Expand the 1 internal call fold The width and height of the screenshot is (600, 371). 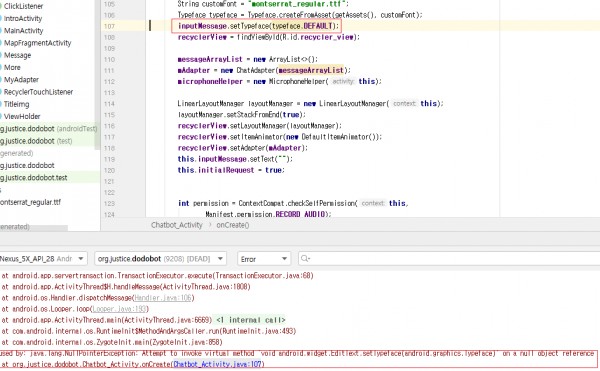tap(251, 320)
